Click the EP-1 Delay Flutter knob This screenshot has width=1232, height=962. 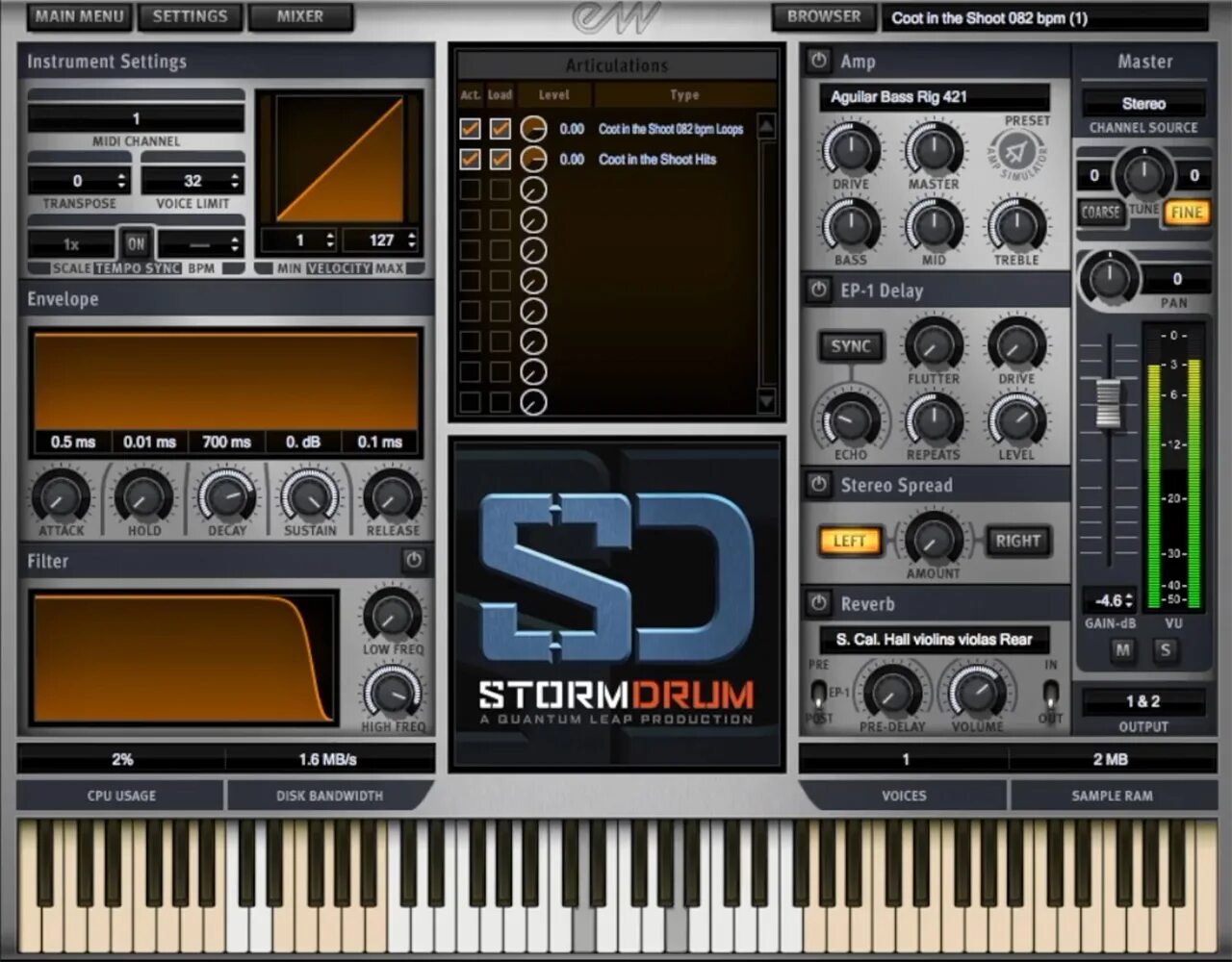[933, 344]
